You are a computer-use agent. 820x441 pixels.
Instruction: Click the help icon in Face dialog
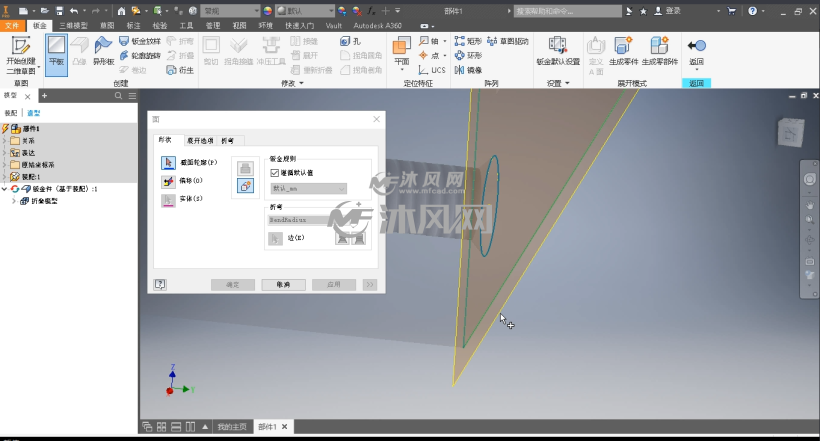(160, 284)
